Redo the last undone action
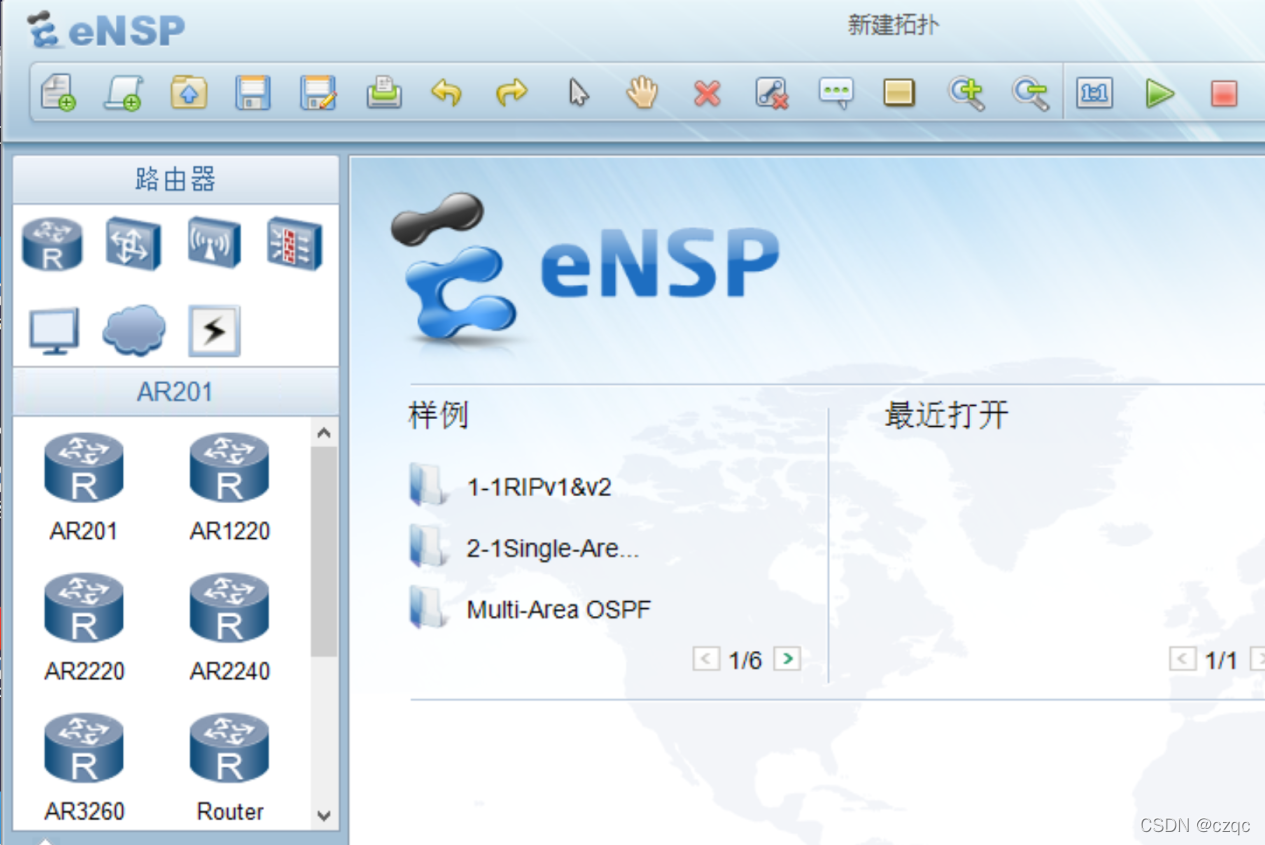Screen dimensions: 1265x845 coord(512,93)
